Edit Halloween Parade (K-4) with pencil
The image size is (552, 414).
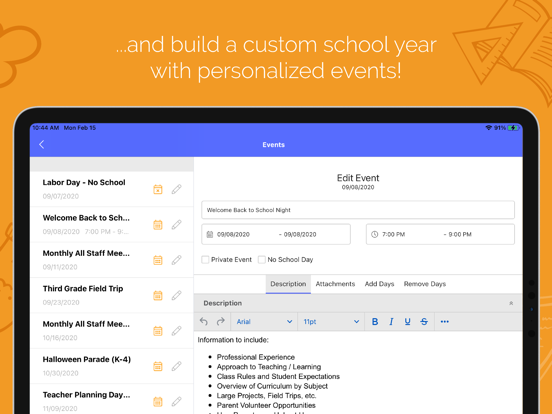(x=176, y=366)
